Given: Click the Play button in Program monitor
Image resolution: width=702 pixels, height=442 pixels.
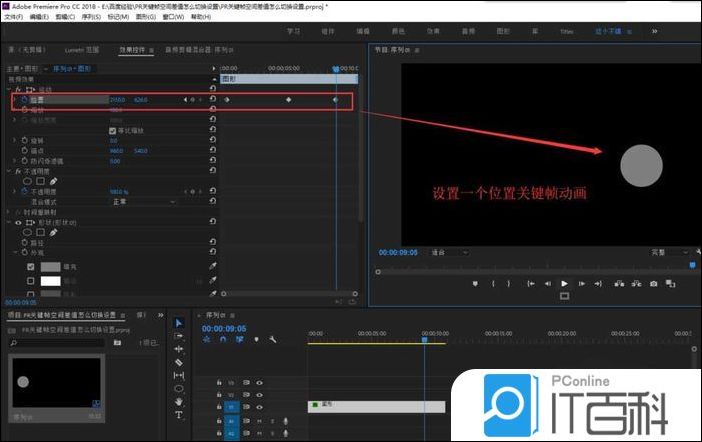Looking at the screenshot, I should (x=564, y=284).
